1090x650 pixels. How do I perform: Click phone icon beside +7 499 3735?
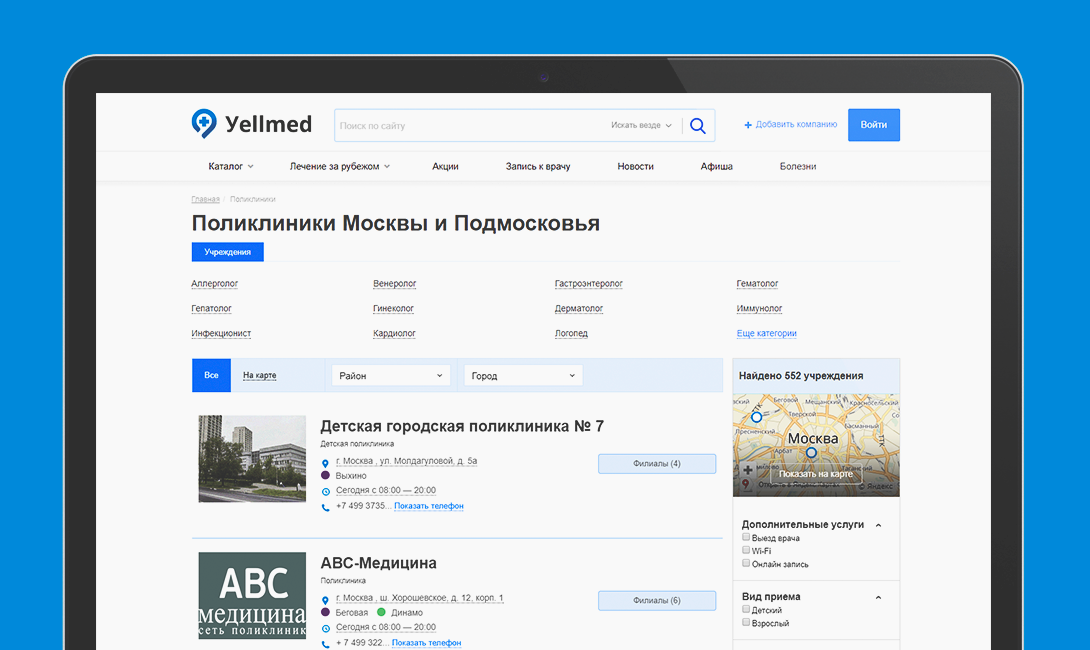[x=325, y=507]
